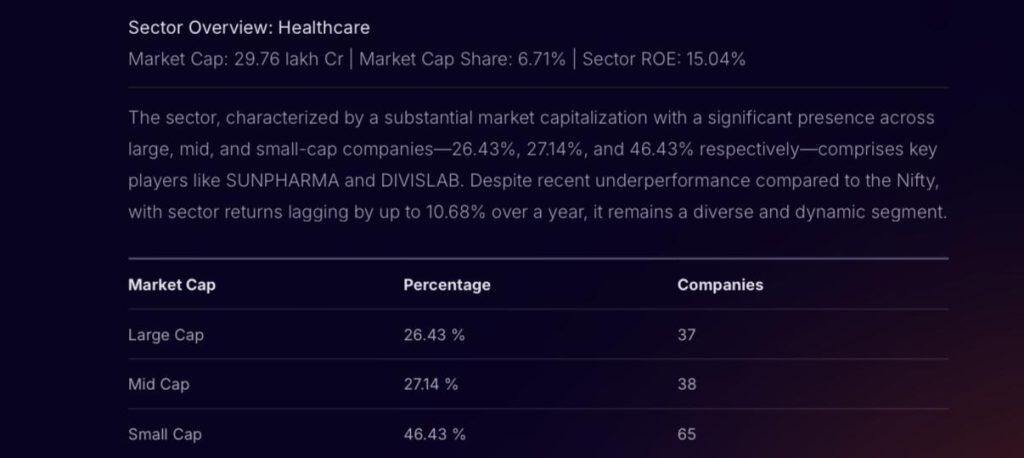The height and width of the screenshot is (458, 1024).
Task: Select the Large Cap row label
Action: [x=166, y=335]
